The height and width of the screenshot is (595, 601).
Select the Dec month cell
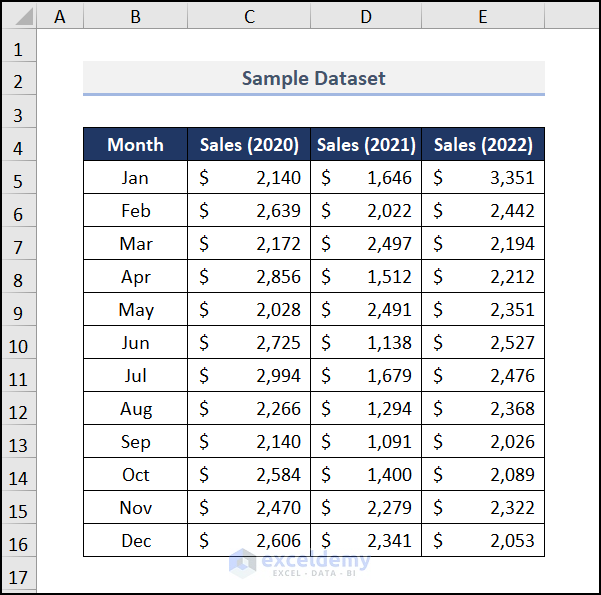click(135, 541)
